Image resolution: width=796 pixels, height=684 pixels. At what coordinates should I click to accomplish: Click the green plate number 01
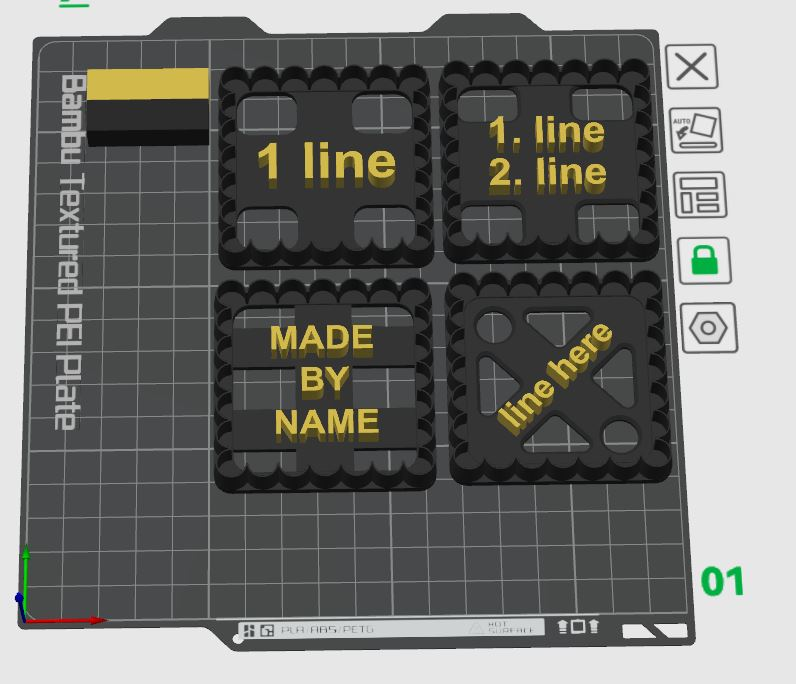[x=722, y=581]
